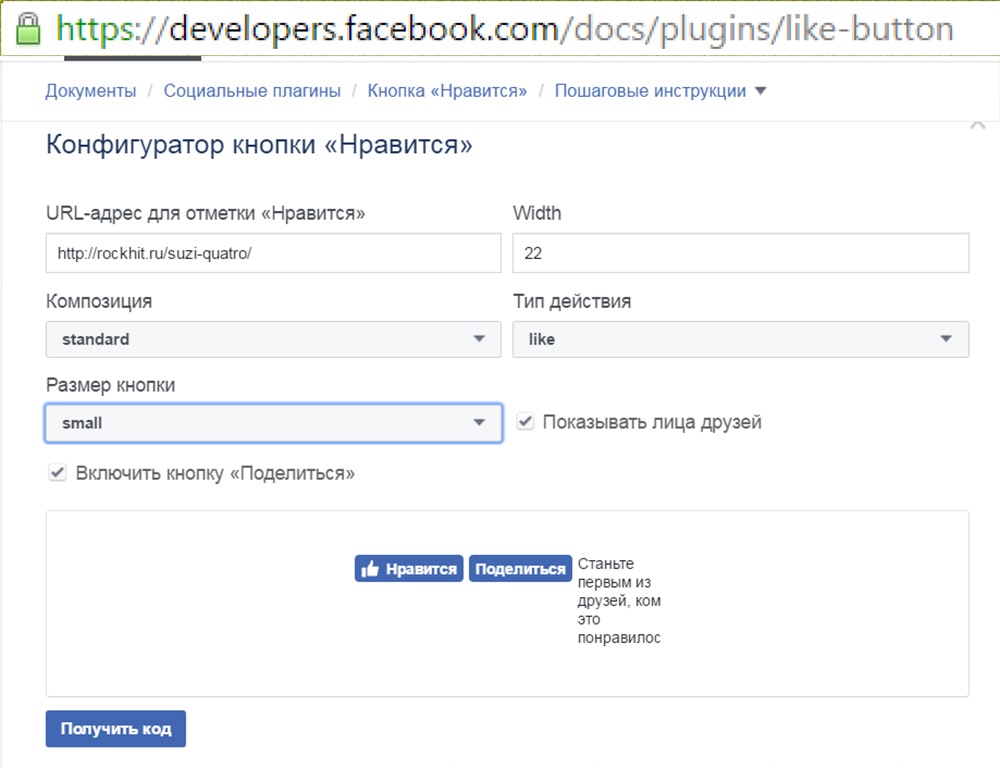Disable «Включить кнопку «Поделиться»»
This screenshot has height=768, width=1000.
click(x=57, y=472)
